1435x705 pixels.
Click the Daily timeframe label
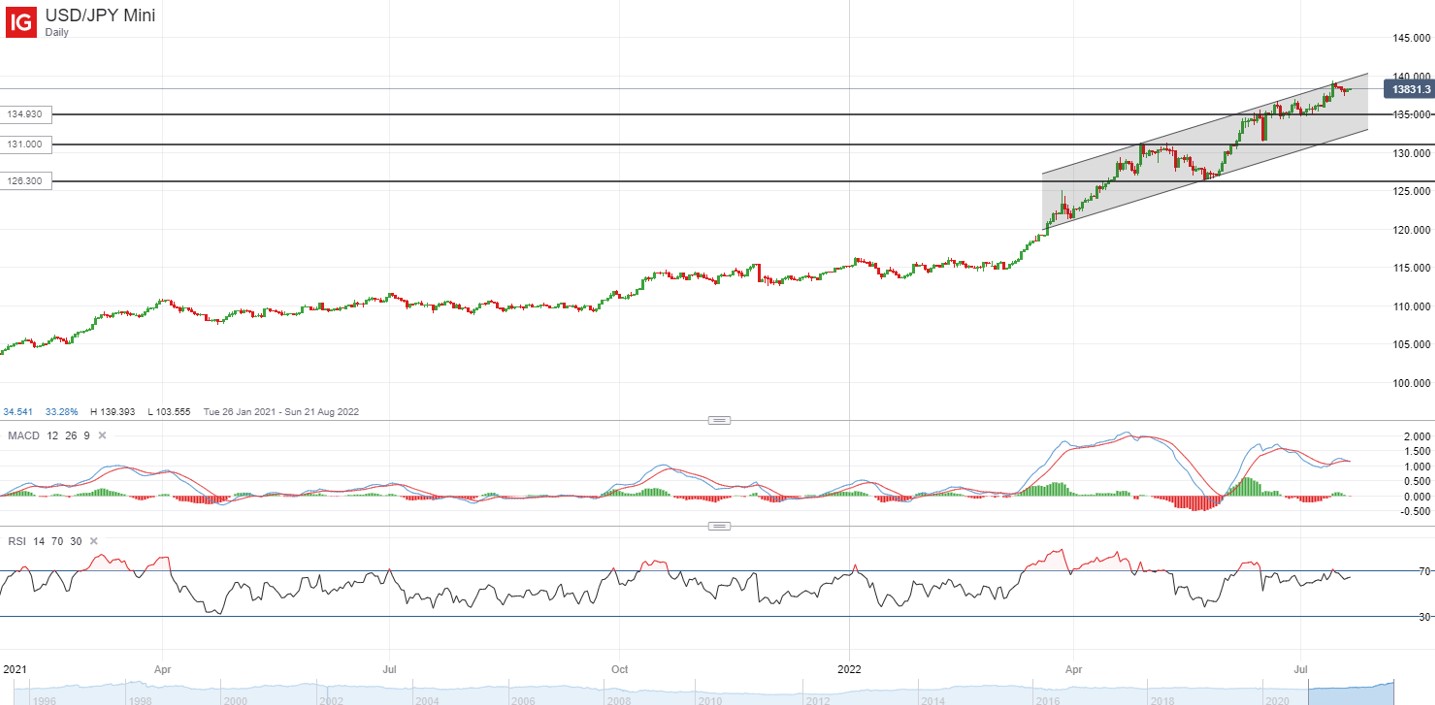click(x=57, y=32)
